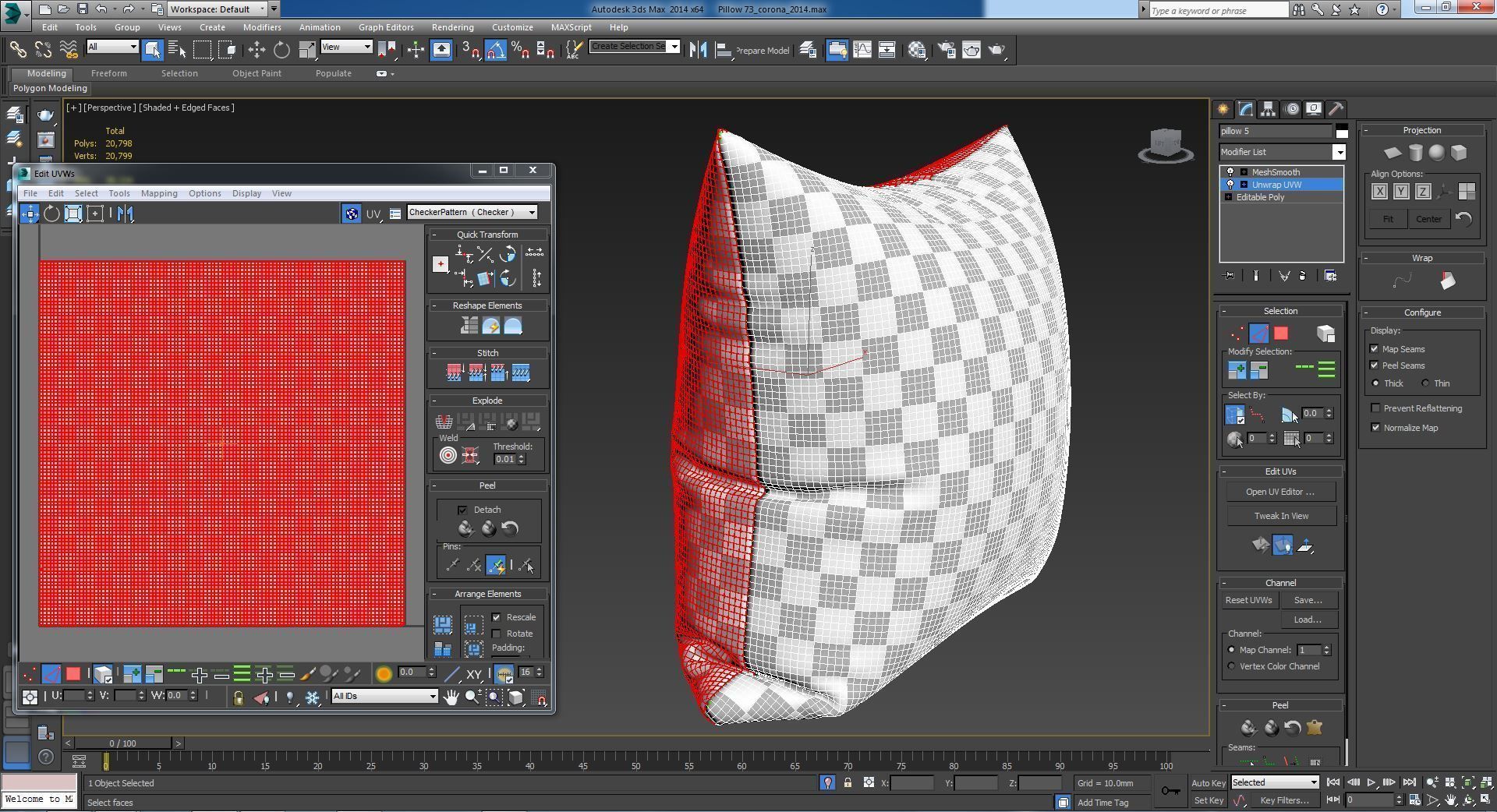
Task: Click Cylindrical Map projection icon
Action: coord(1414,153)
